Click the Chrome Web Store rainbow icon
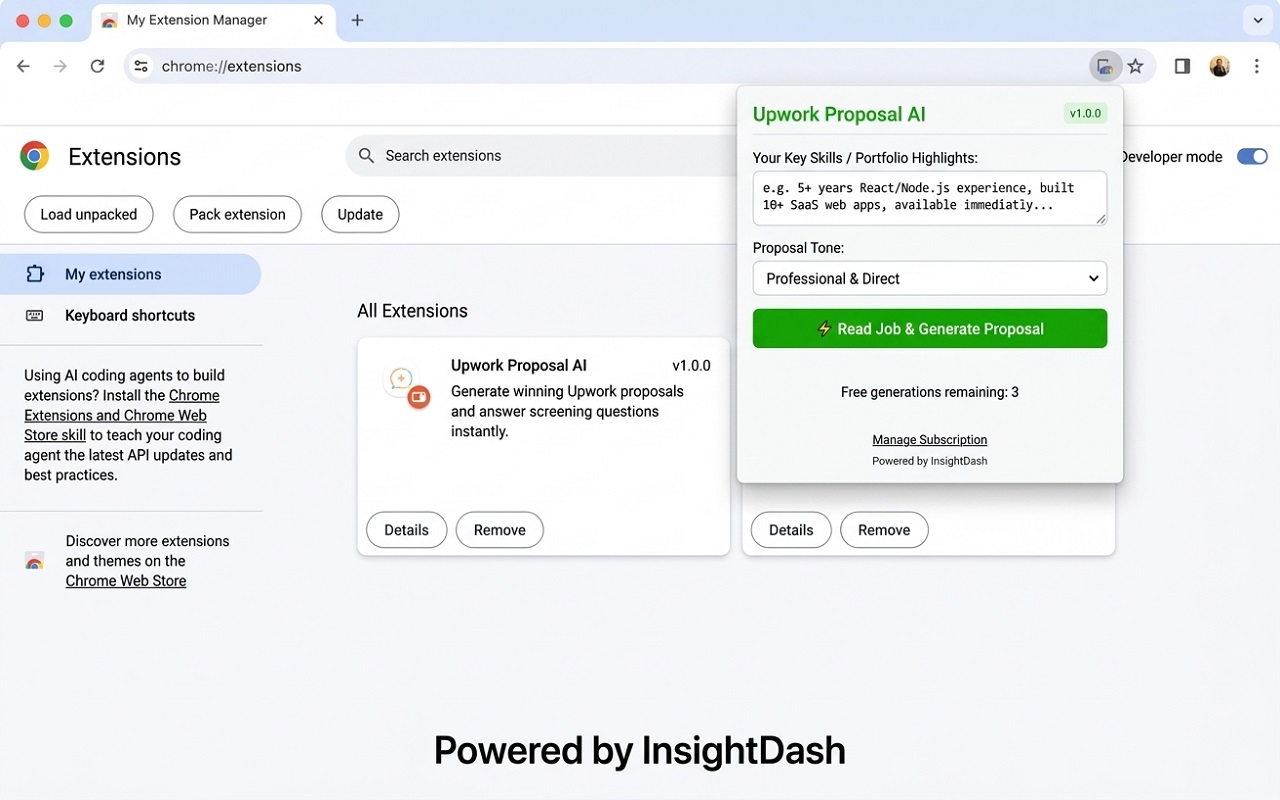Viewport: 1280px width, 800px height. [35, 561]
